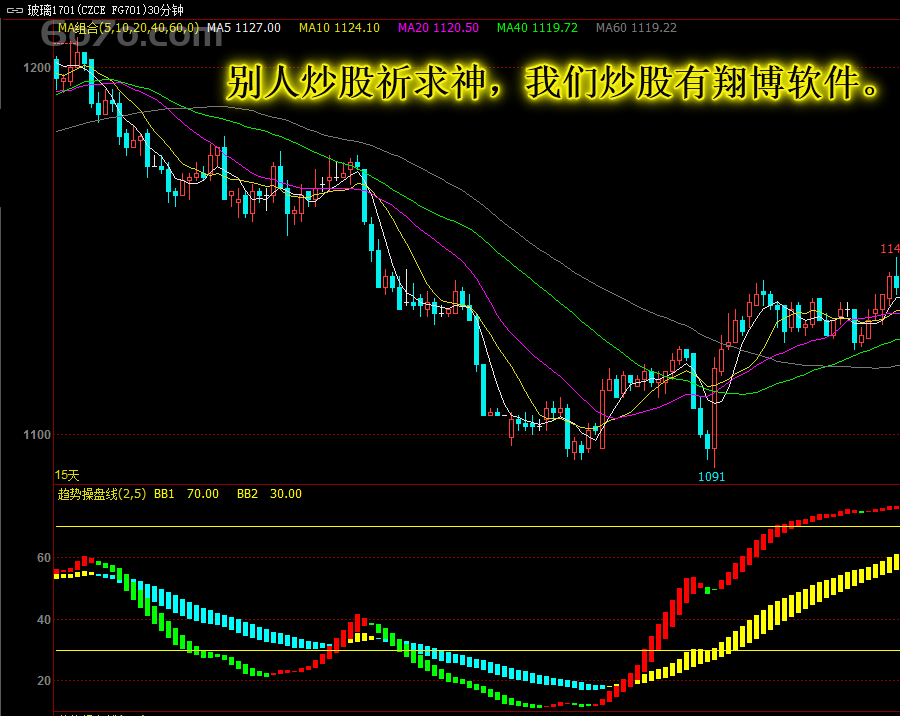Click the yellow MA10 1124.10 label
The image size is (900, 716).
point(339,28)
